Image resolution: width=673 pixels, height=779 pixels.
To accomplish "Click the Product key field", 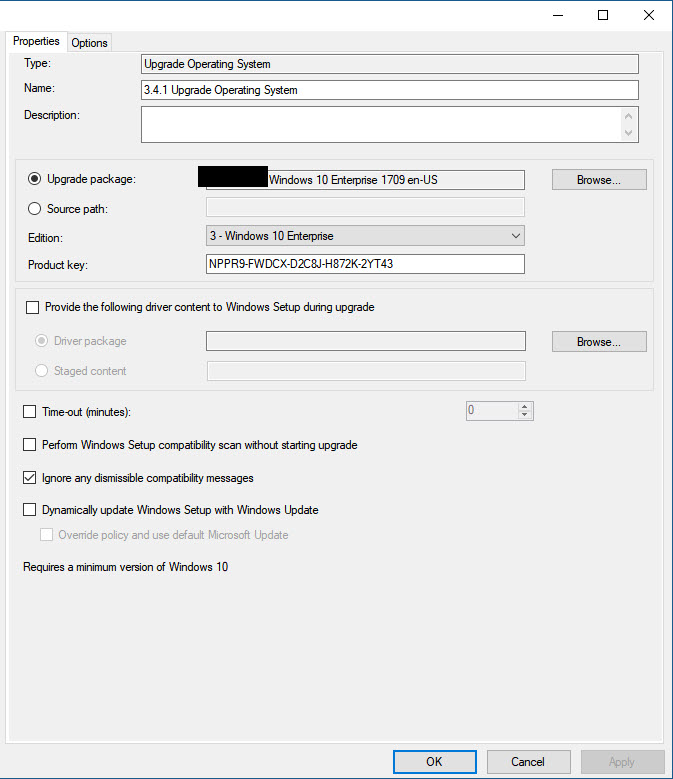I will coord(365,264).
